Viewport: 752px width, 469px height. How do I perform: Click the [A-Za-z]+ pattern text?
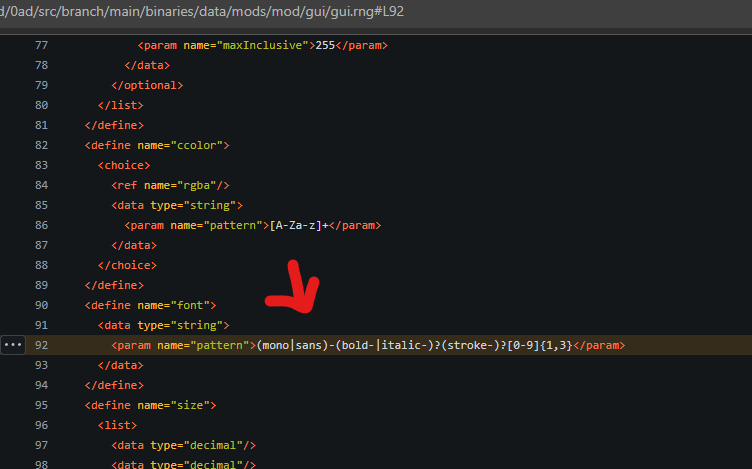301,225
